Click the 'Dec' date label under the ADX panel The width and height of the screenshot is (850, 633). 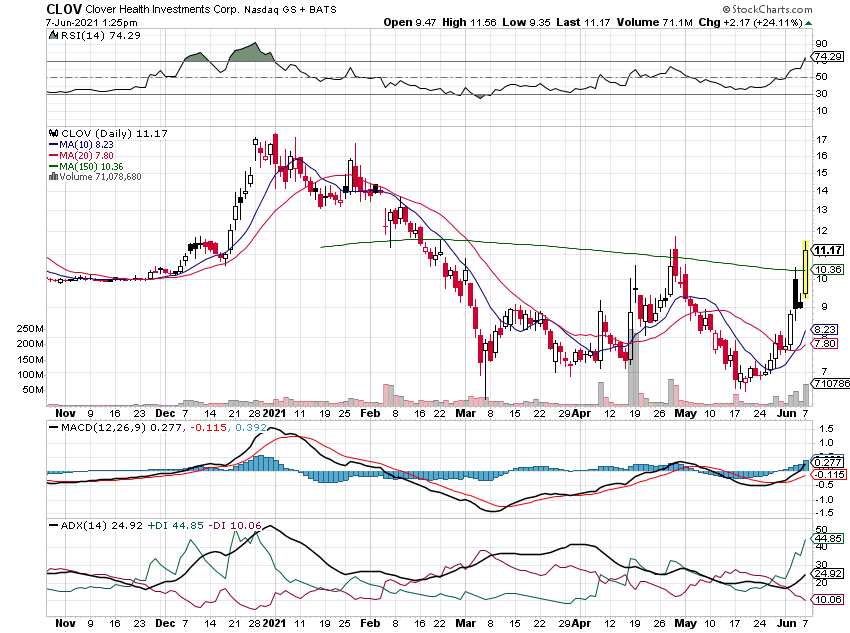pyautogui.click(x=165, y=624)
